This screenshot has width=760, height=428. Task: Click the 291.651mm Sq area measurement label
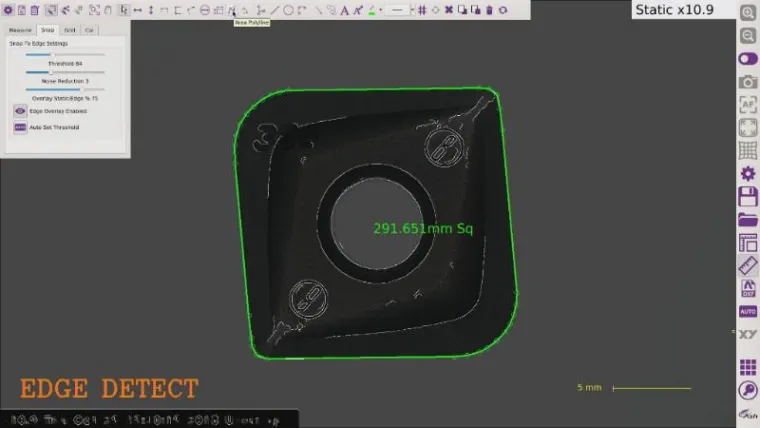(422, 228)
